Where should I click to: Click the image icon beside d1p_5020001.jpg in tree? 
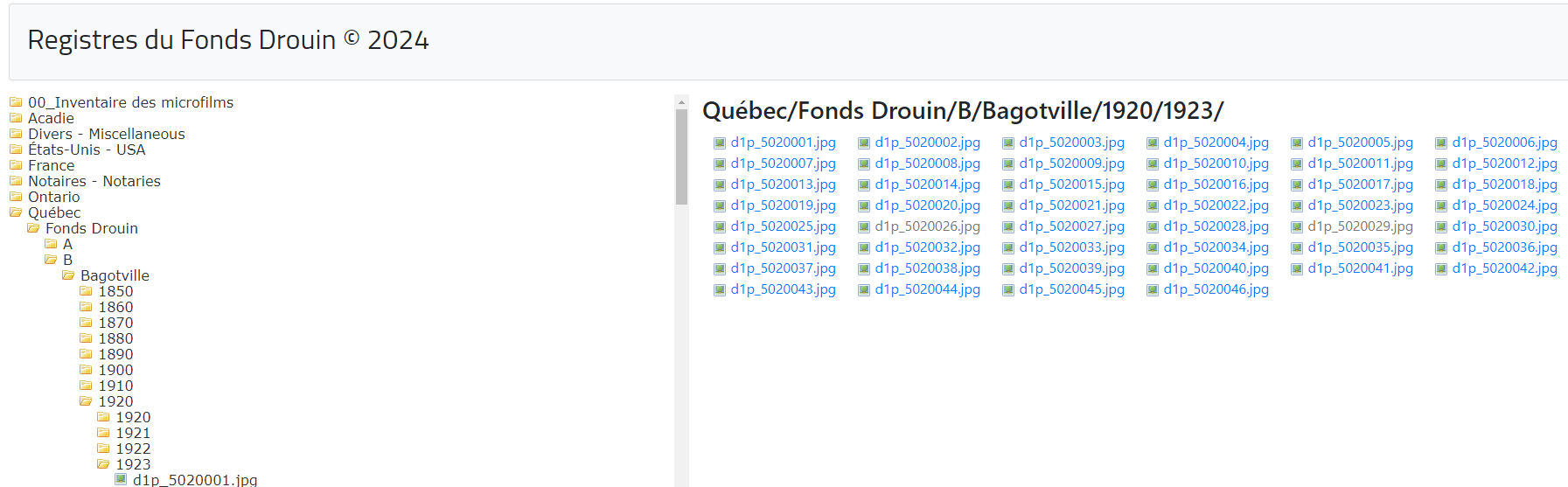point(121,479)
